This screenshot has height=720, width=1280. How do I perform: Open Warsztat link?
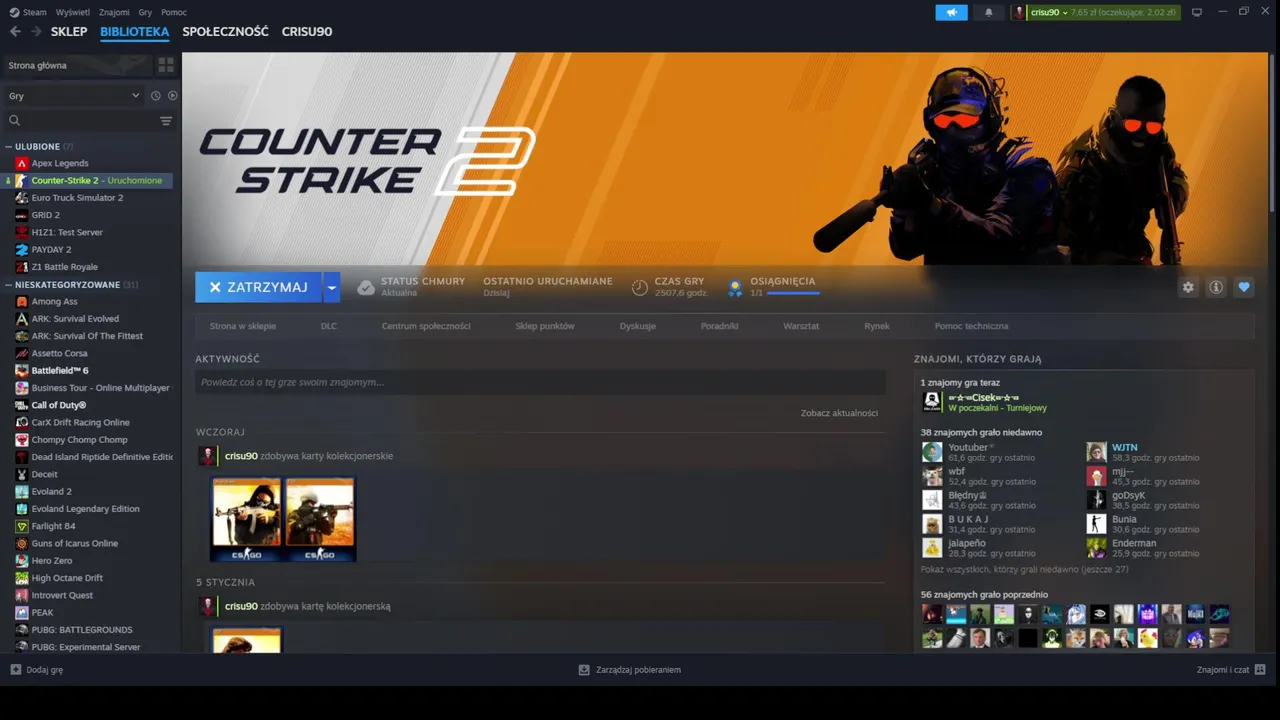pos(801,326)
